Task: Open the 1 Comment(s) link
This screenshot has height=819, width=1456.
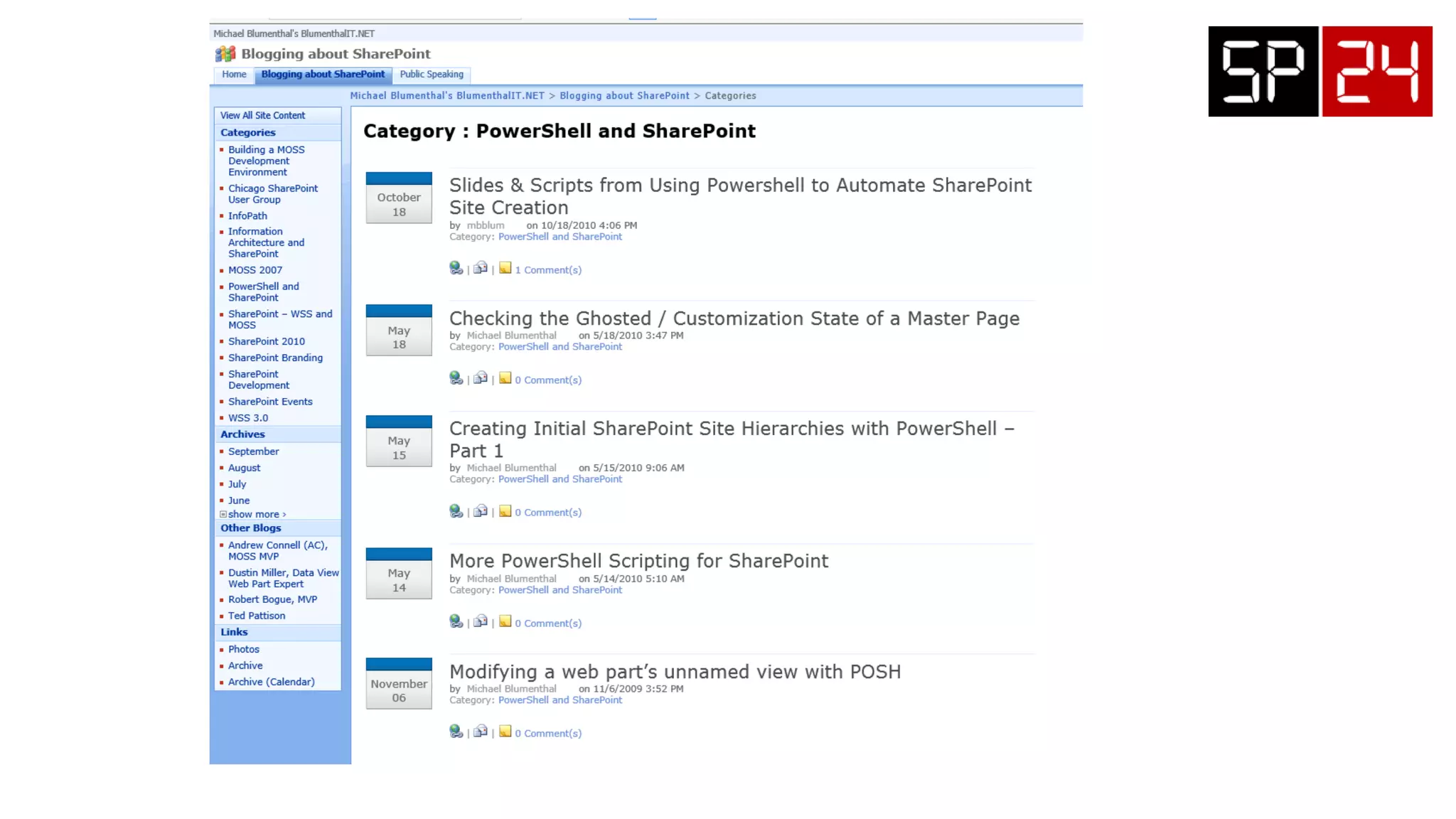Action: point(548,270)
